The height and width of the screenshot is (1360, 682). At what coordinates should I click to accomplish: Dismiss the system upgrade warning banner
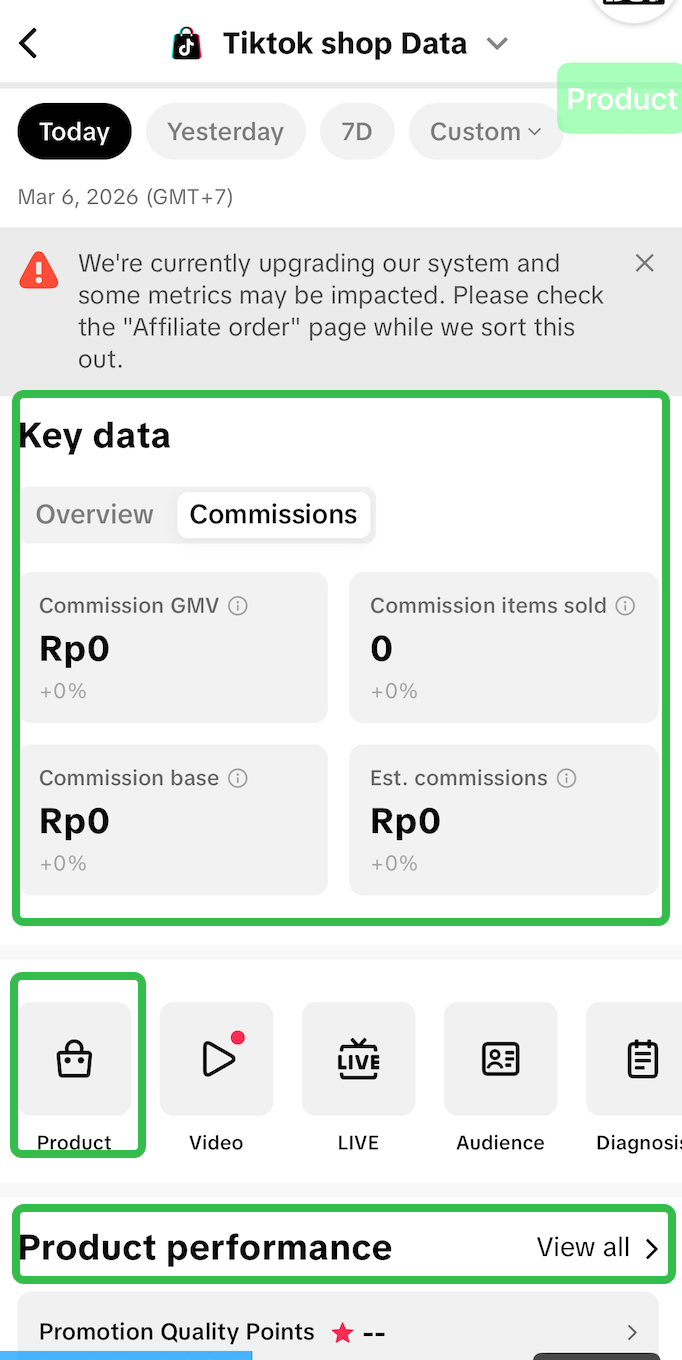point(645,263)
